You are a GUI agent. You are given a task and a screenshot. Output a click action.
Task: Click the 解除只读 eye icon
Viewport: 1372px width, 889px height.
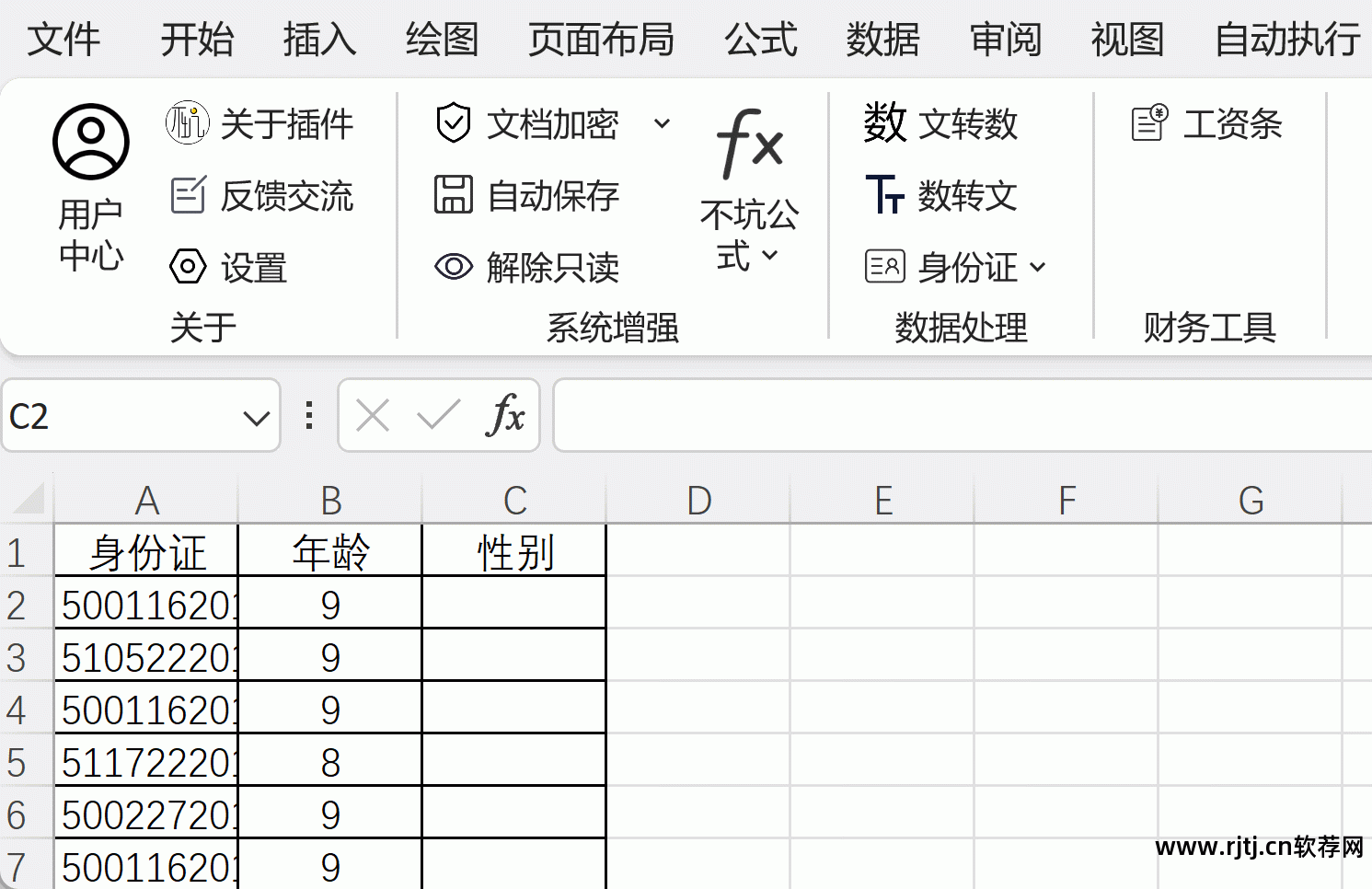453,267
